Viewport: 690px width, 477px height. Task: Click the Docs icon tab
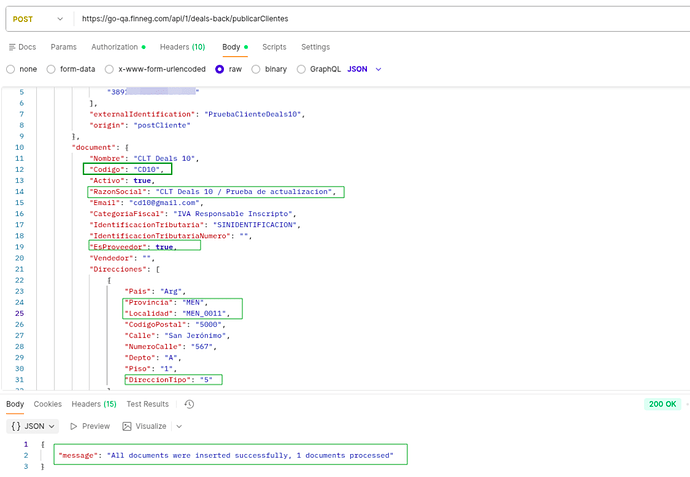(x=21, y=47)
